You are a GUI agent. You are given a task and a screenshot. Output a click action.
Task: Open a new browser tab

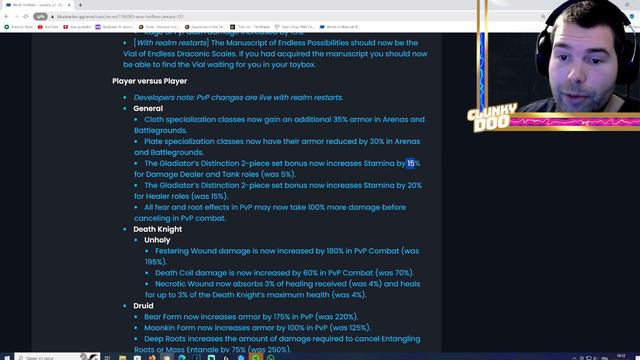(80, 5)
